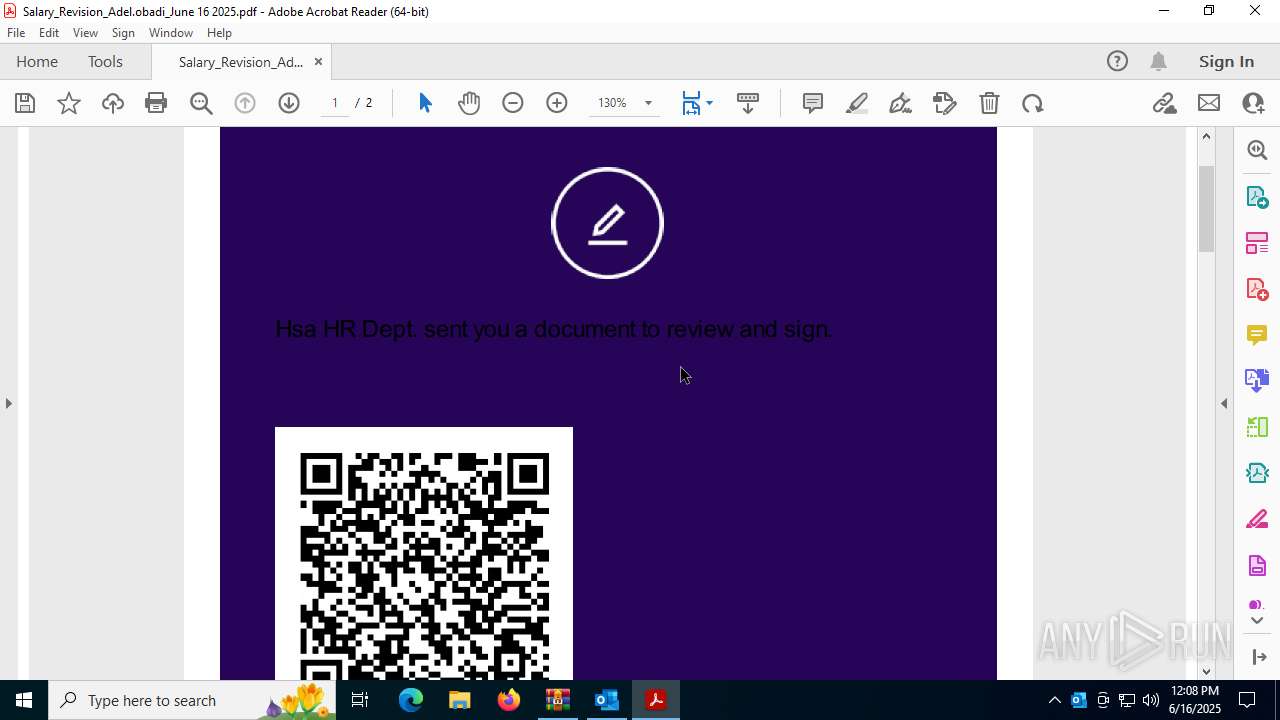Open Export PDF tool in right pane
The height and width of the screenshot is (720, 1280).
(1257, 197)
